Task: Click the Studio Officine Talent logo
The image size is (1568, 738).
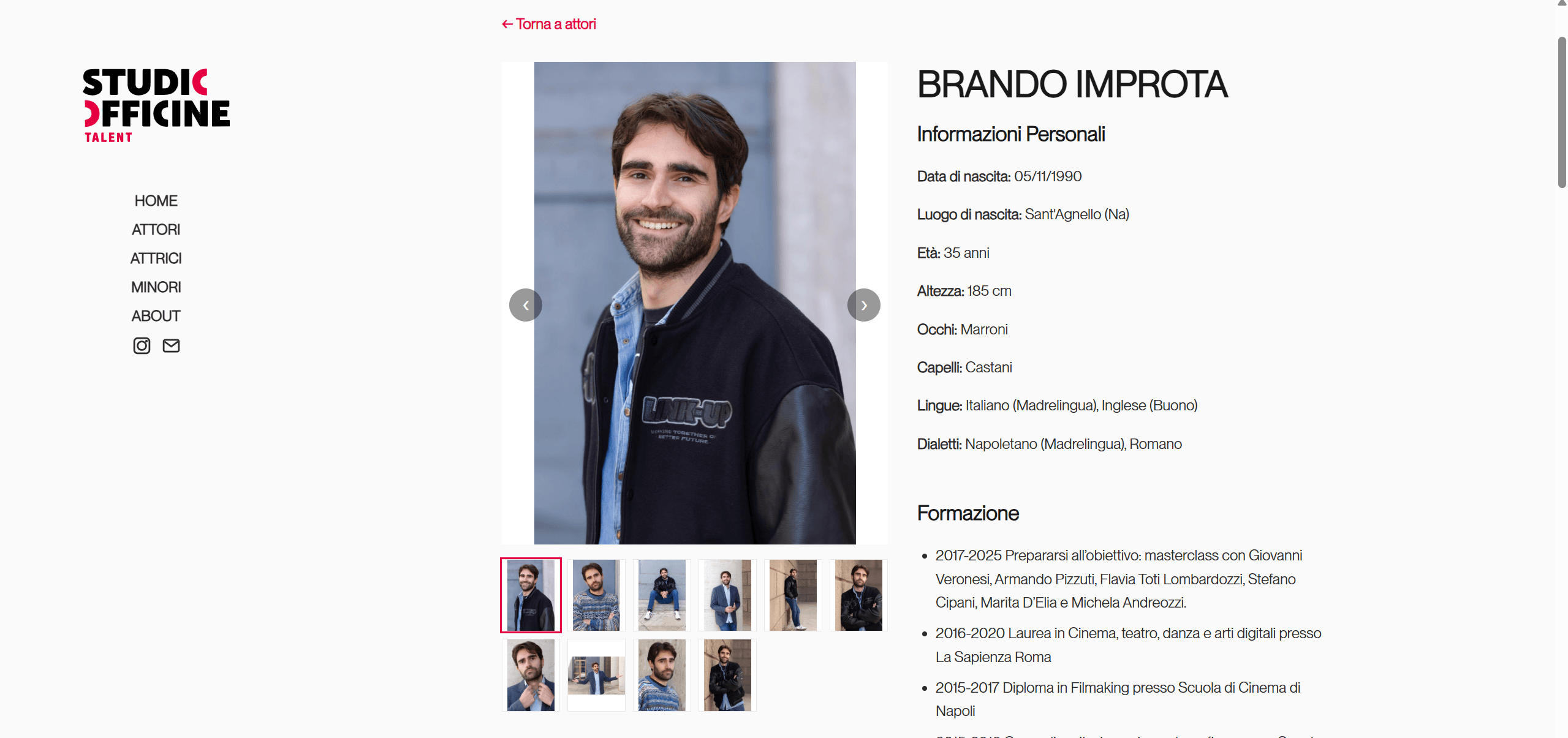Action: pyautogui.click(x=156, y=105)
